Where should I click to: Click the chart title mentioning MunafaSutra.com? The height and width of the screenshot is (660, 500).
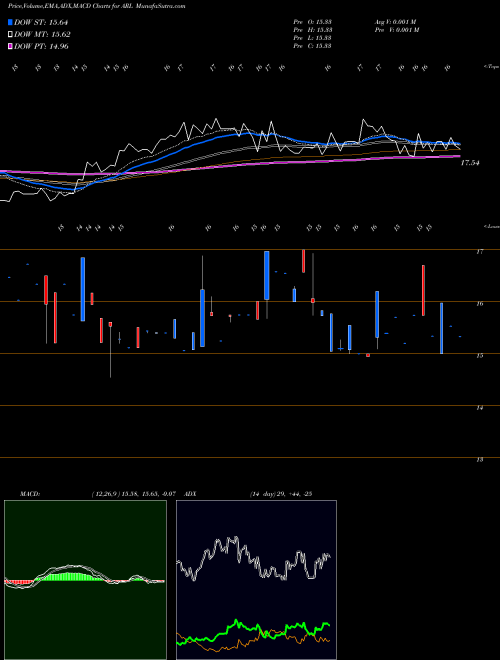96,6
